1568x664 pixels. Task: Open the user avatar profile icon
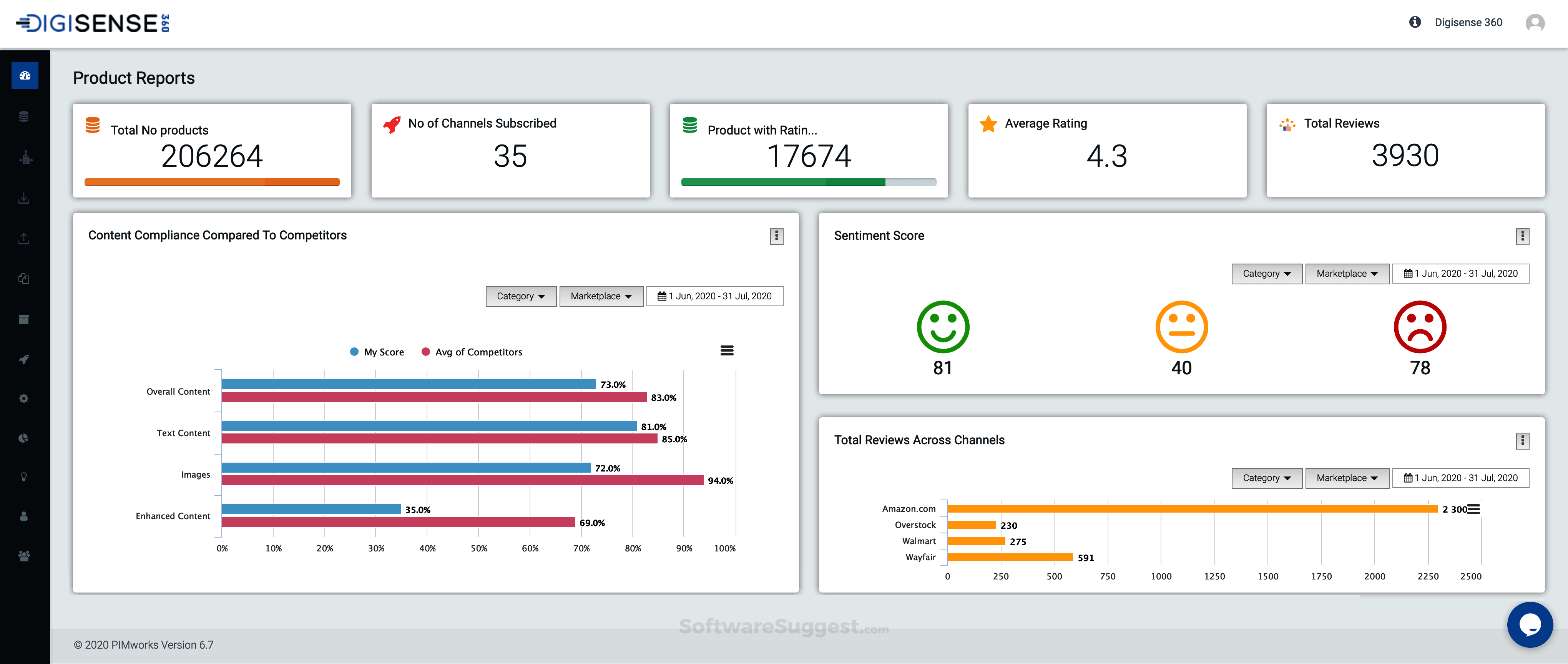1535,23
